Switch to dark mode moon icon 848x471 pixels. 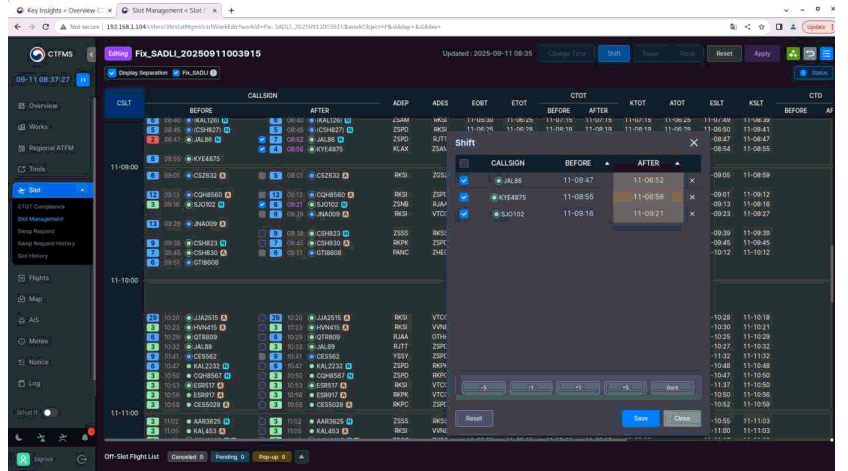tap(19, 437)
